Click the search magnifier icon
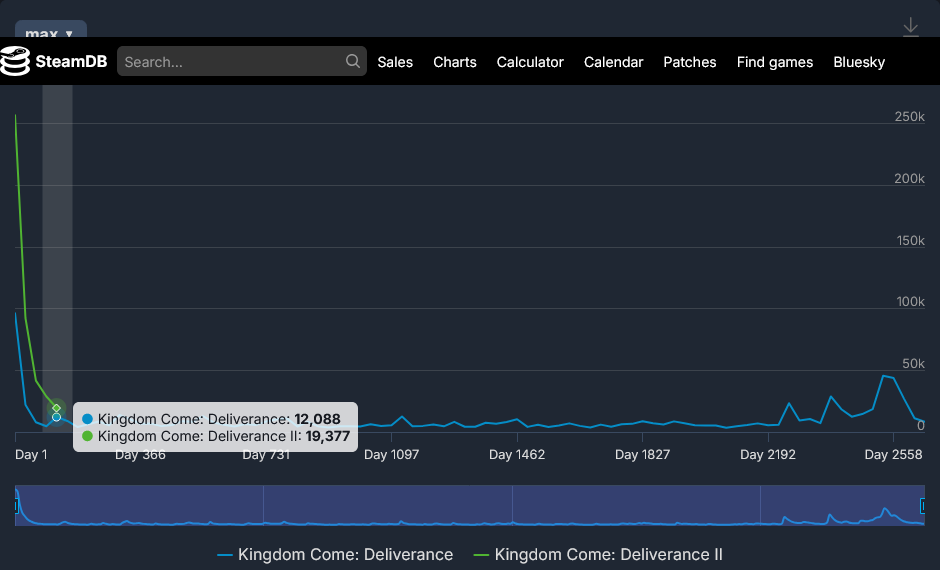Viewport: 940px width, 570px height. click(x=352, y=61)
